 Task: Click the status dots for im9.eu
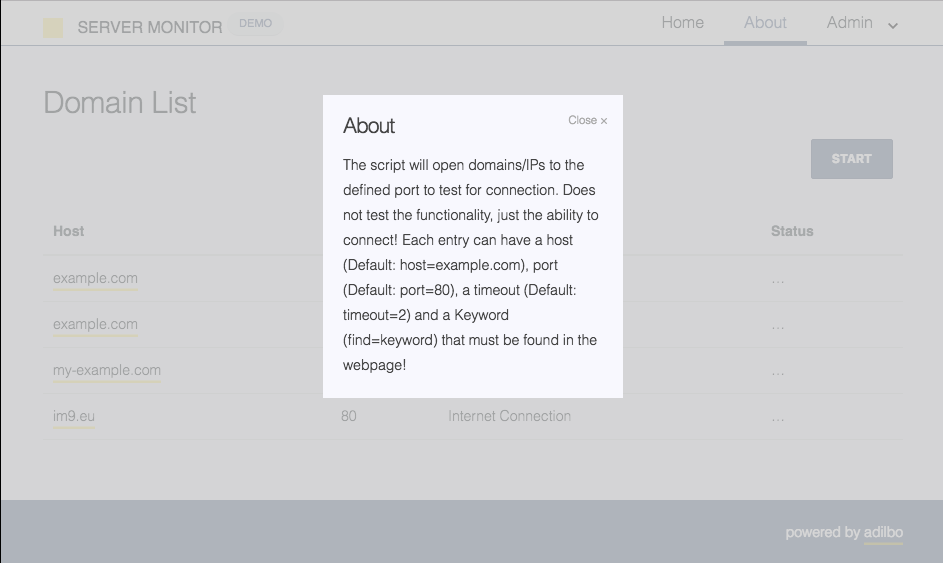tap(778, 417)
